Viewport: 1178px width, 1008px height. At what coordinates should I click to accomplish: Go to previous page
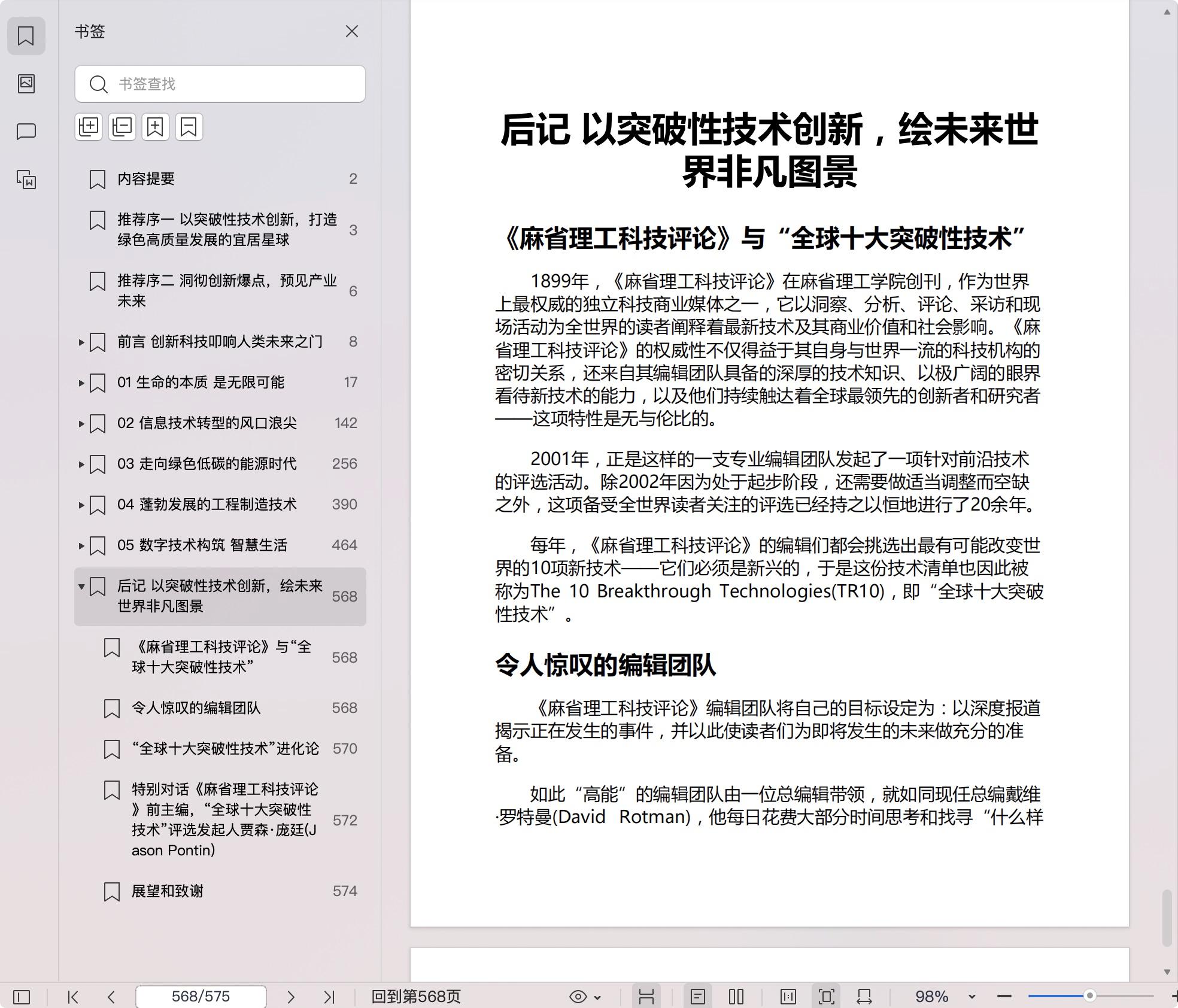tap(111, 997)
